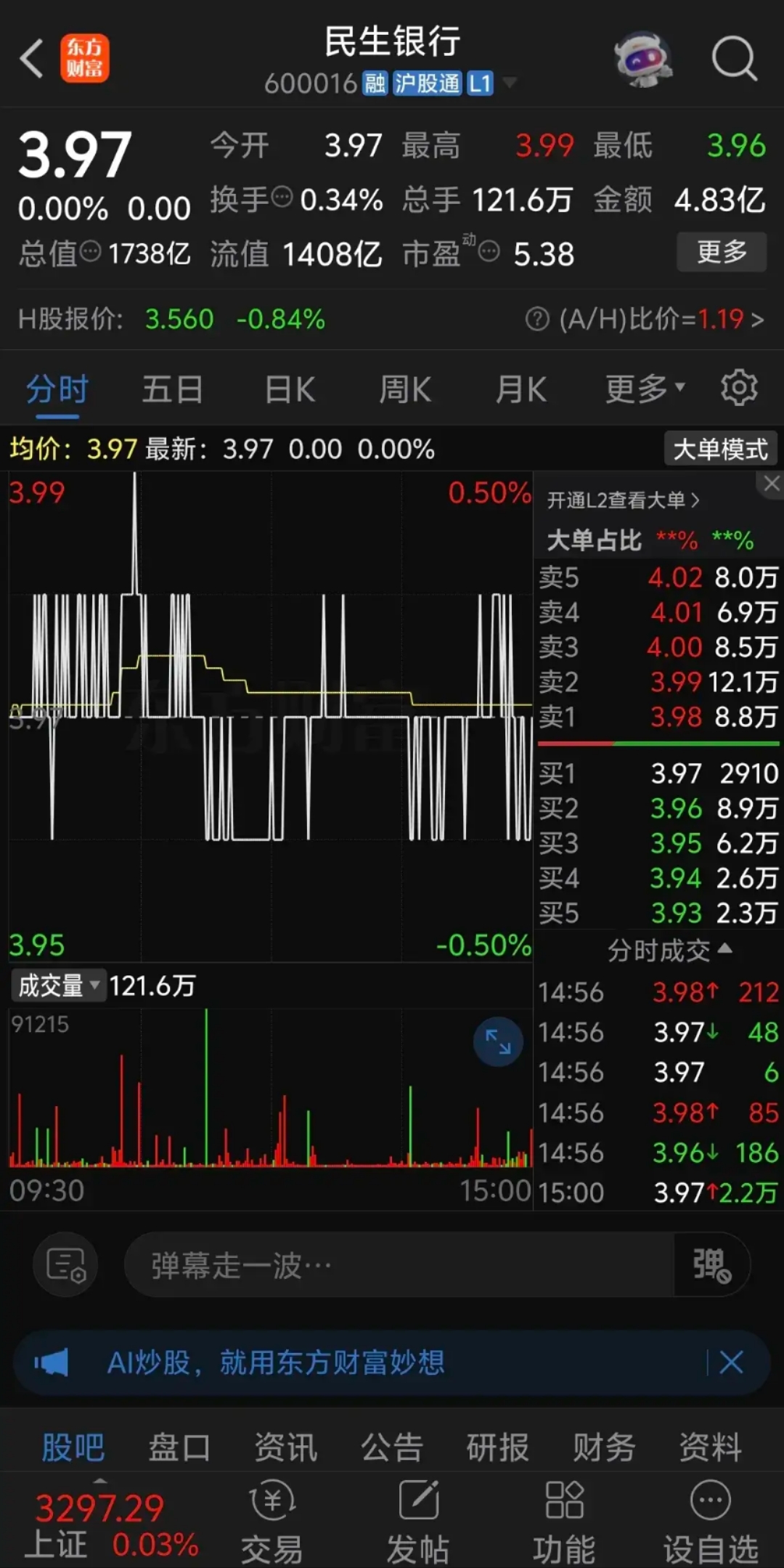Toggle the 弹 bullet-comment switch
Image resolution: width=784 pixels, height=1568 pixels.
pos(711,1265)
